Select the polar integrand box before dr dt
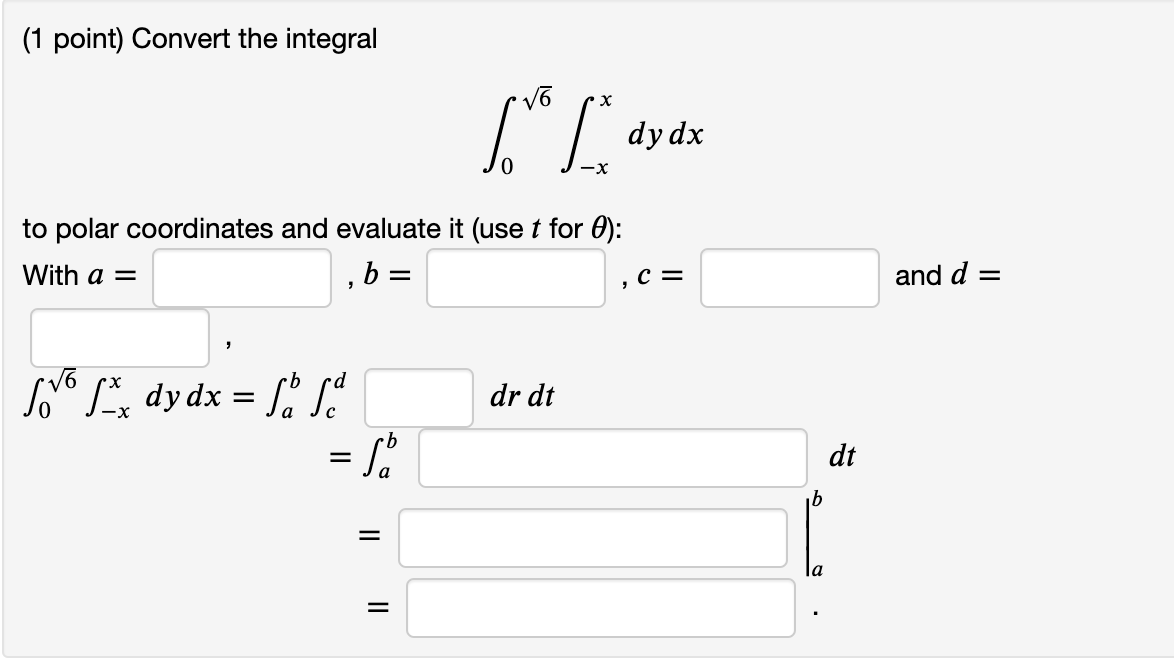Image resolution: width=1174 pixels, height=660 pixels. (417, 397)
